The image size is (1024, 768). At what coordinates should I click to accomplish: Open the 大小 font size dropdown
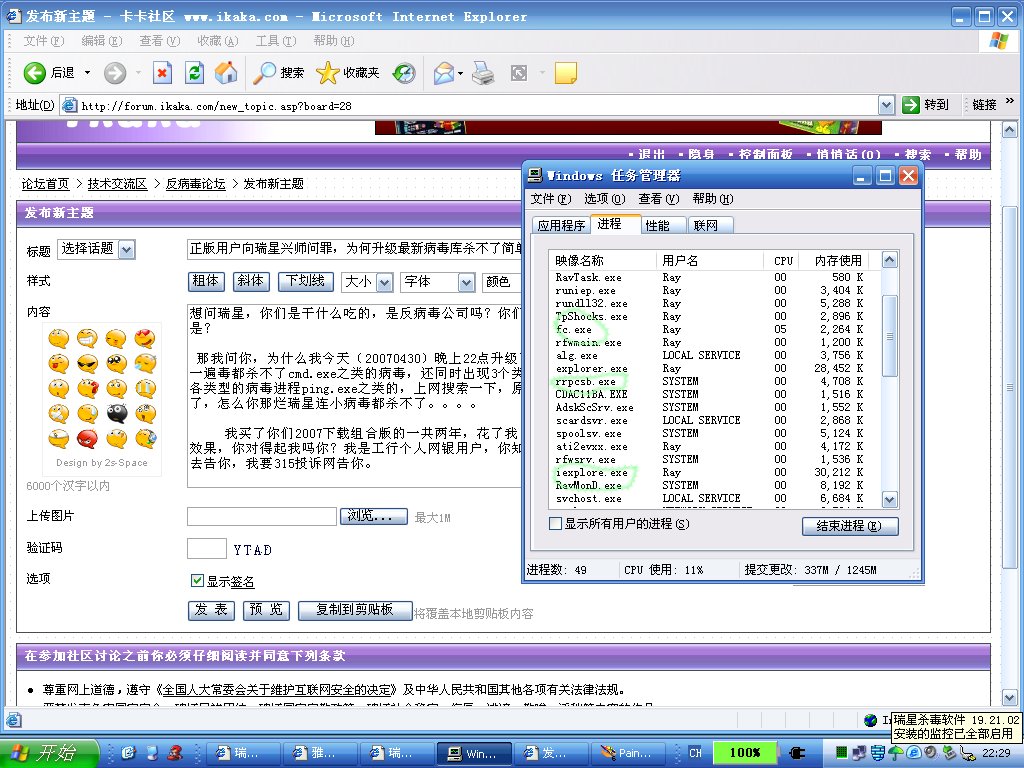click(x=366, y=282)
